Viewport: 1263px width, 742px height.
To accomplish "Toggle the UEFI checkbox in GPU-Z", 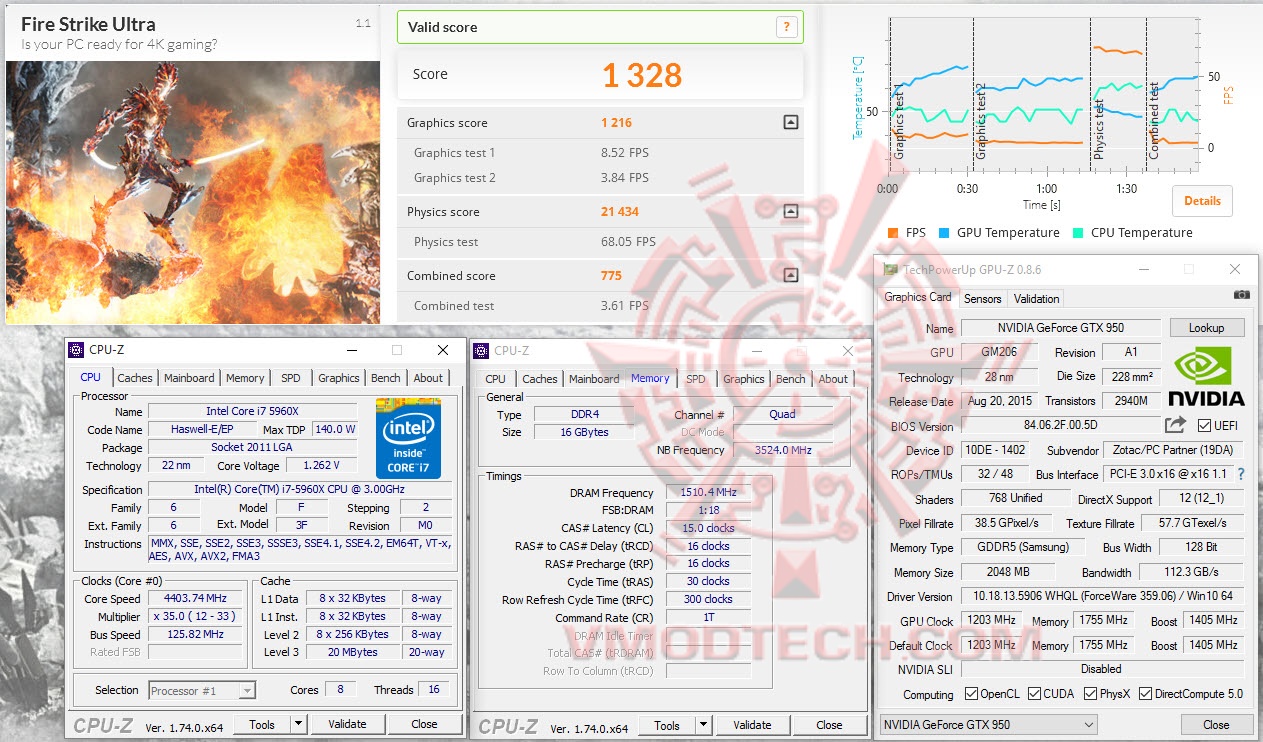I will 1203,426.
